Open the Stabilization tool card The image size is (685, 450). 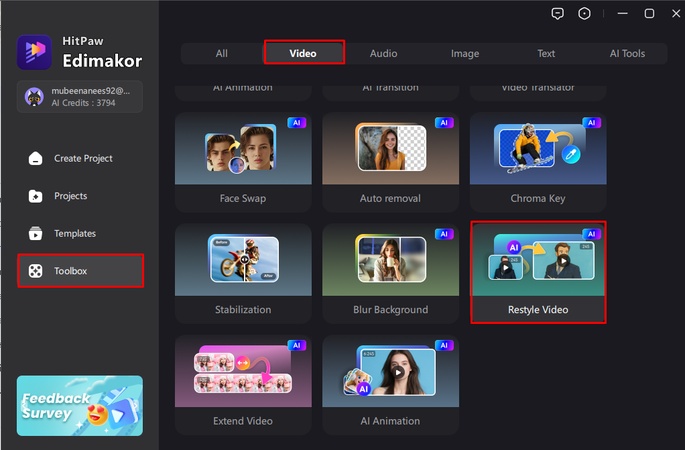point(243,273)
